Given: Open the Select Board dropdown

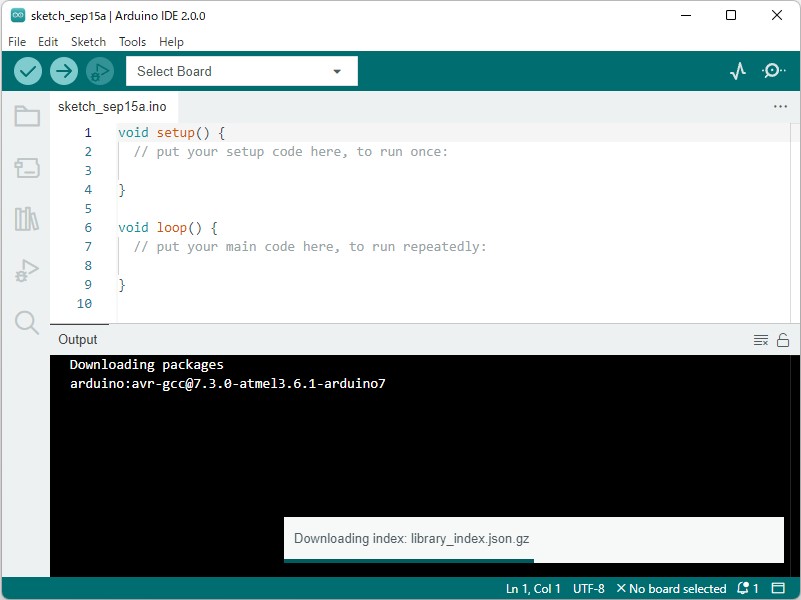Looking at the screenshot, I should [240, 71].
